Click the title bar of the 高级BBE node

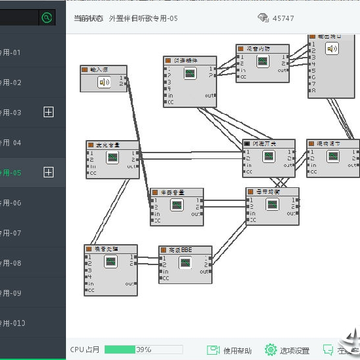tap(185, 250)
